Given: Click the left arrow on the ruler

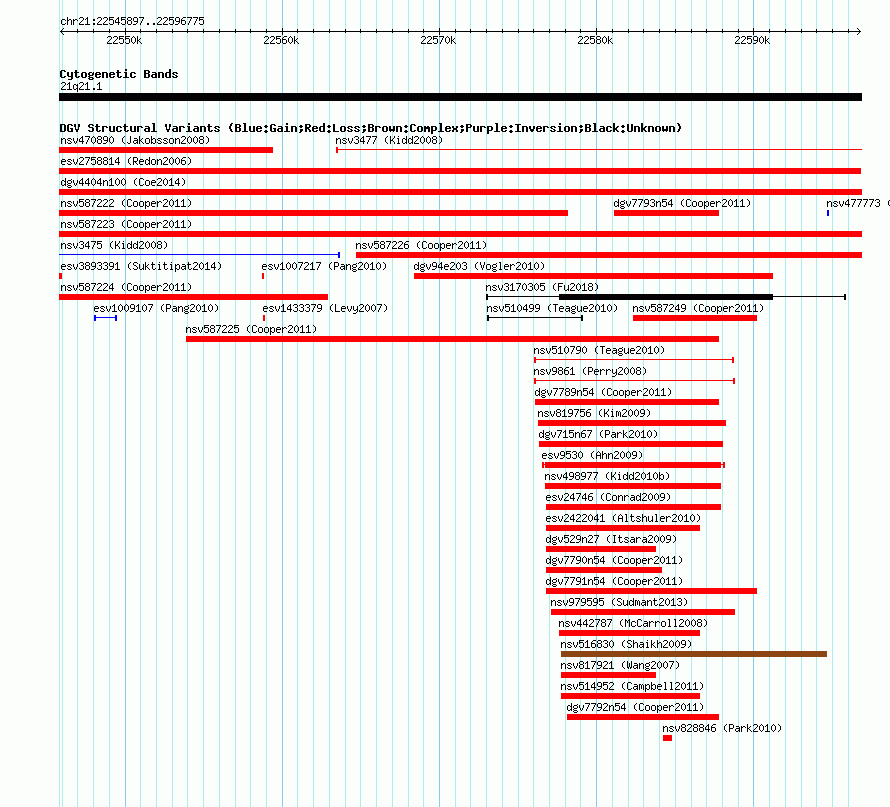Looking at the screenshot, I should tap(62, 32).
